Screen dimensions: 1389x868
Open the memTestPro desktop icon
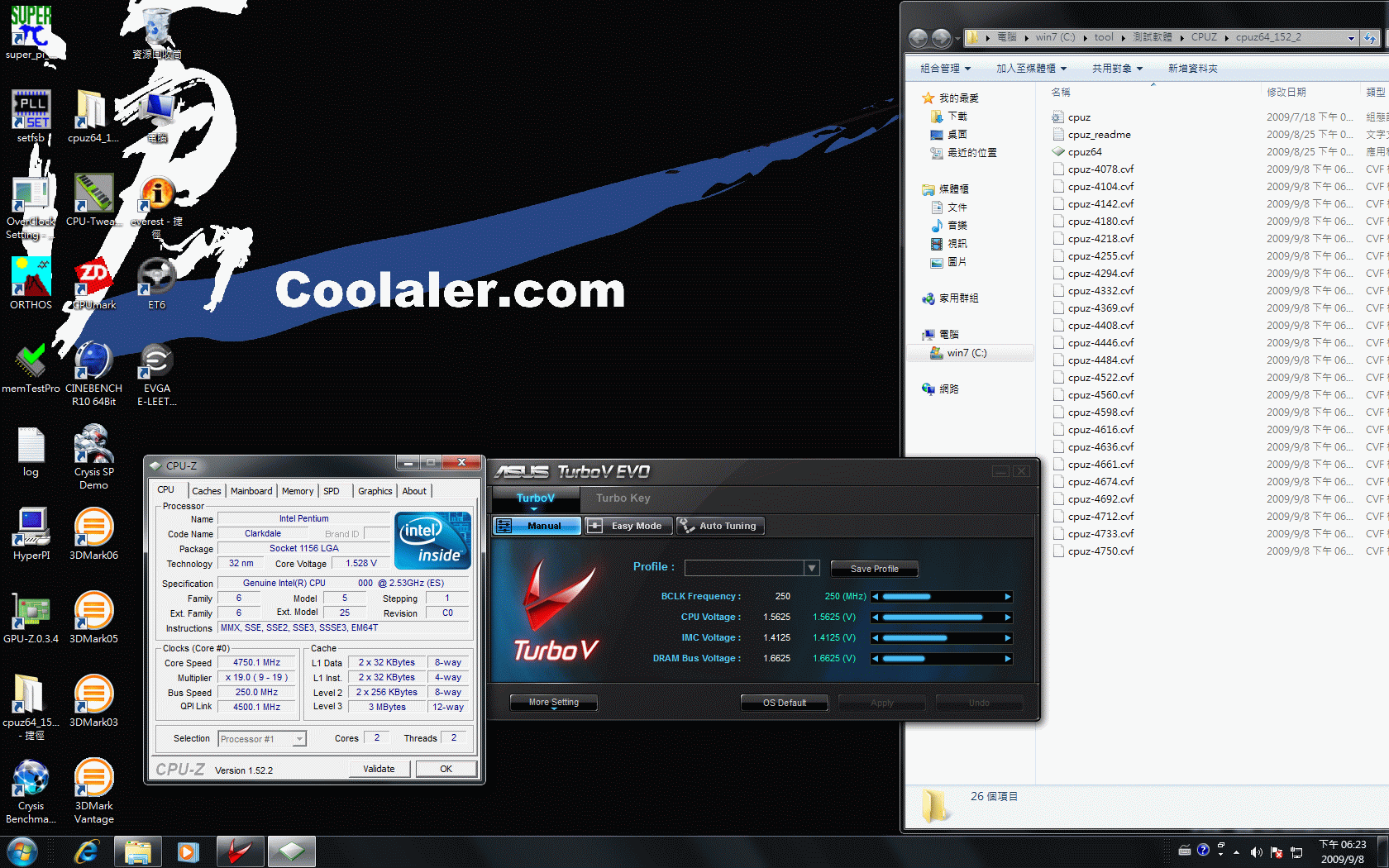pos(31,367)
